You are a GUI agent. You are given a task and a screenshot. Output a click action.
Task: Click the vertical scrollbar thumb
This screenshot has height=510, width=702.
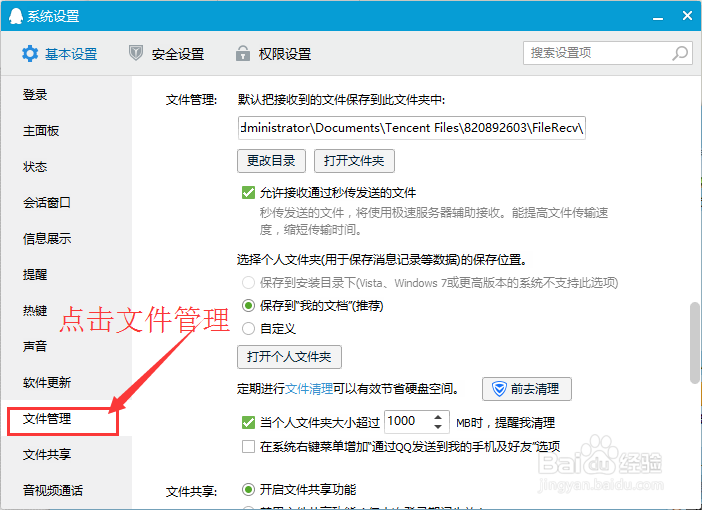click(695, 343)
